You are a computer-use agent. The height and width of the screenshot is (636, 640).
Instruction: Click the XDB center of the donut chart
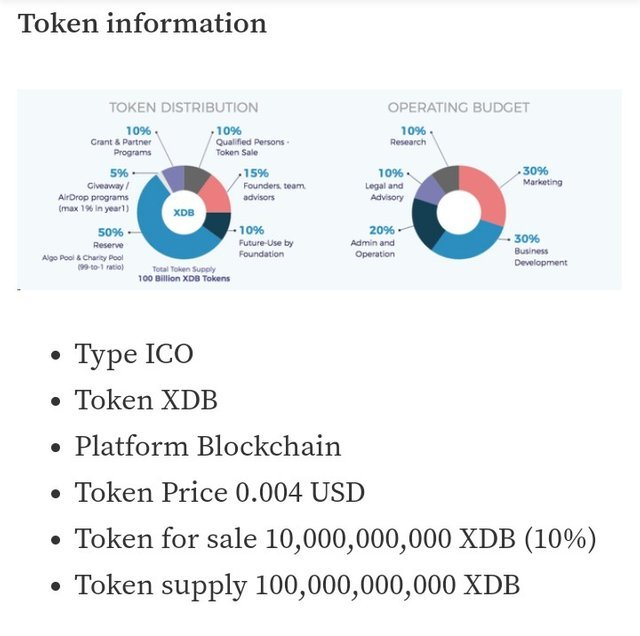(x=183, y=213)
